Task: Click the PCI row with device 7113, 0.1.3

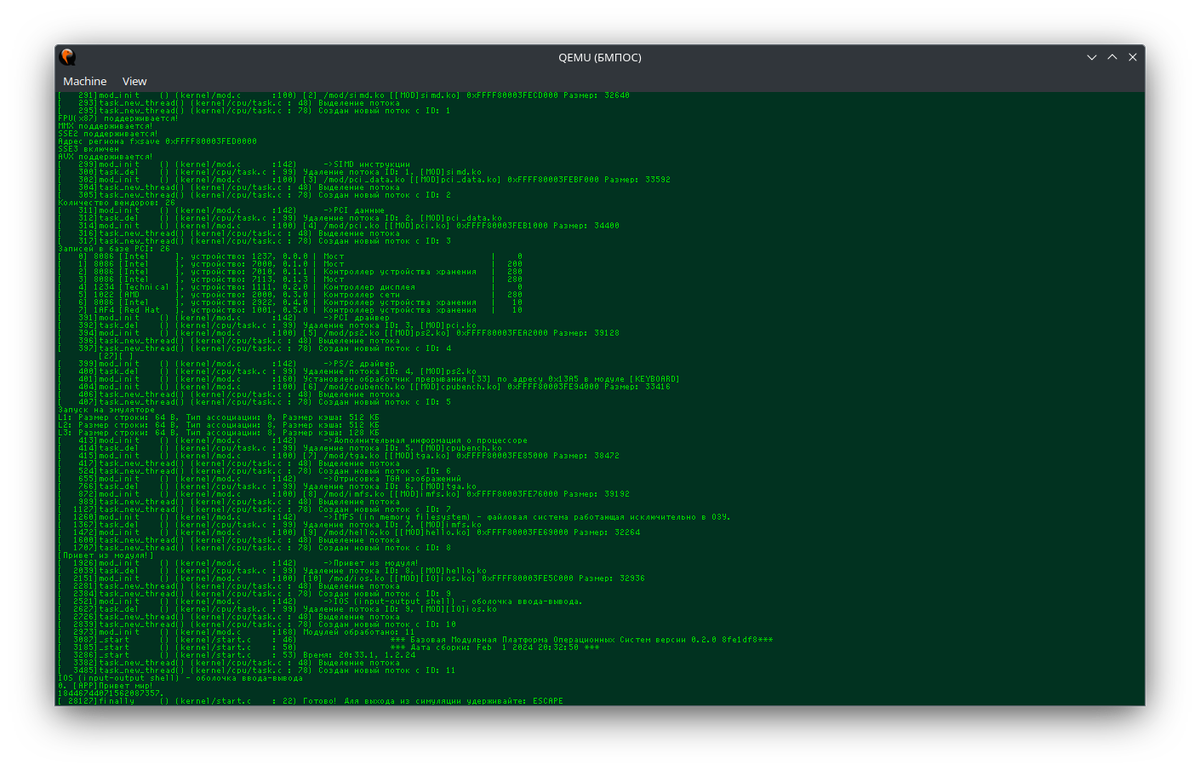Action: [x=290, y=279]
